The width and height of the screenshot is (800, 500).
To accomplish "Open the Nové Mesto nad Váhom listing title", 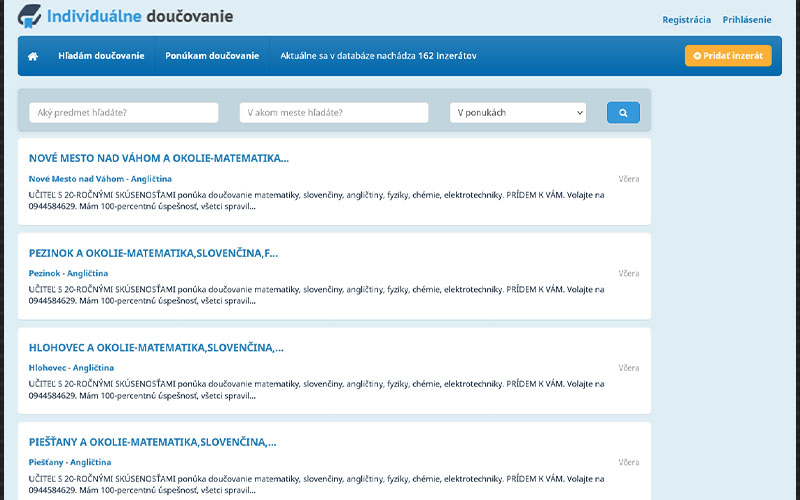I will click(x=158, y=158).
